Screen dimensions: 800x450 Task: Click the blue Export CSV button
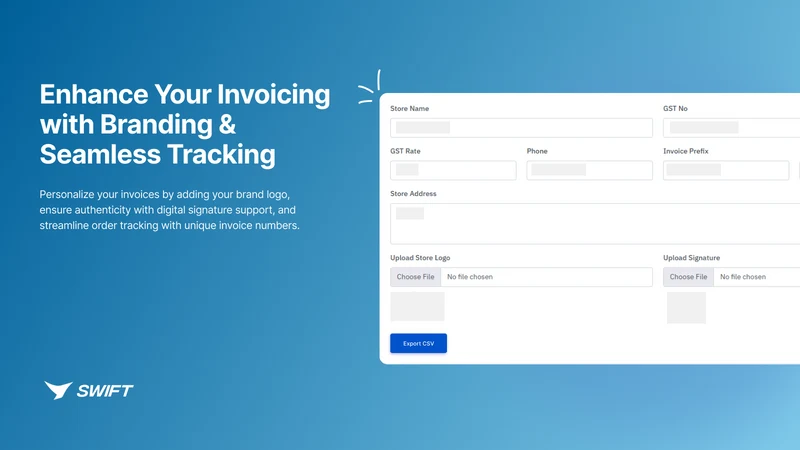coord(418,343)
